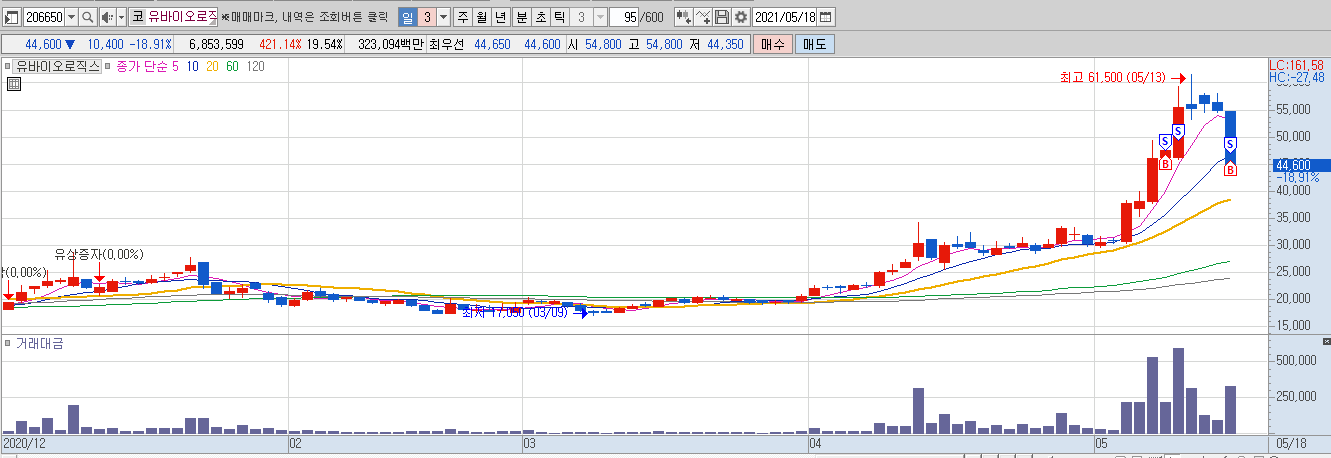Image resolution: width=1331 pixels, height=458 pixels.
Task: Click the trading volume 6,853,599
Action: click(216, 45)
